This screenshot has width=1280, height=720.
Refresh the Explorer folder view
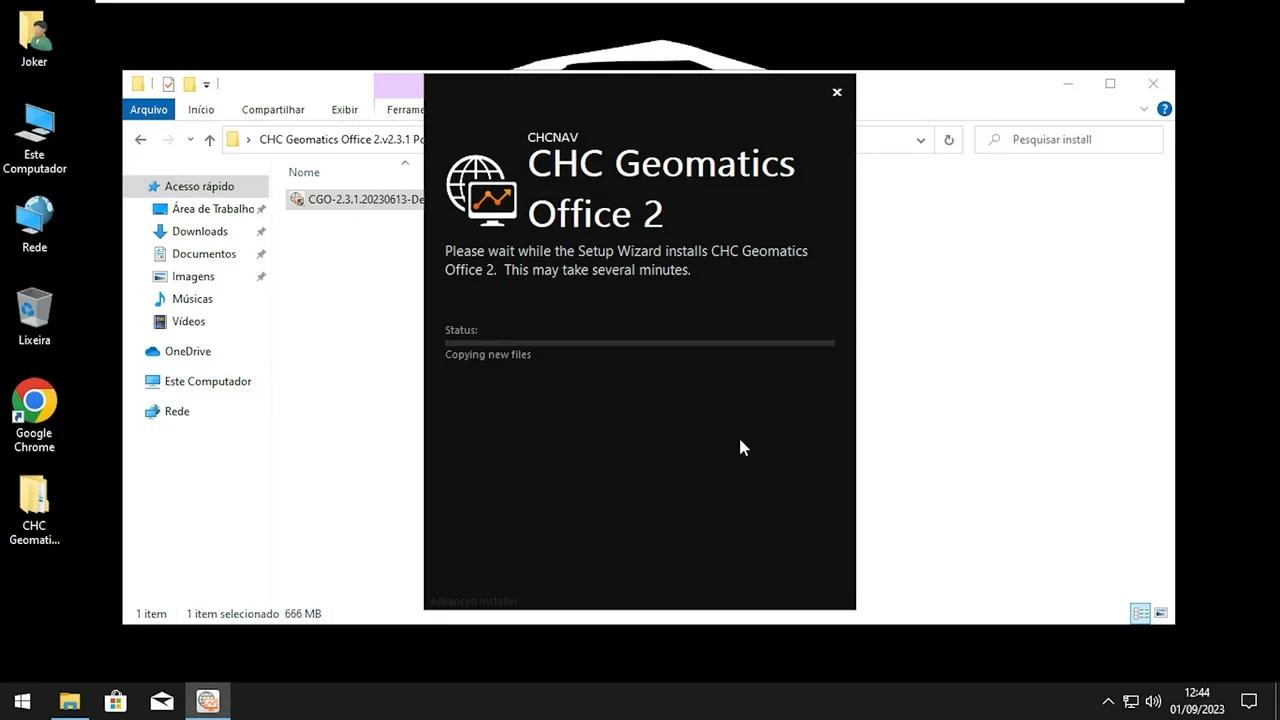point(949,140)
